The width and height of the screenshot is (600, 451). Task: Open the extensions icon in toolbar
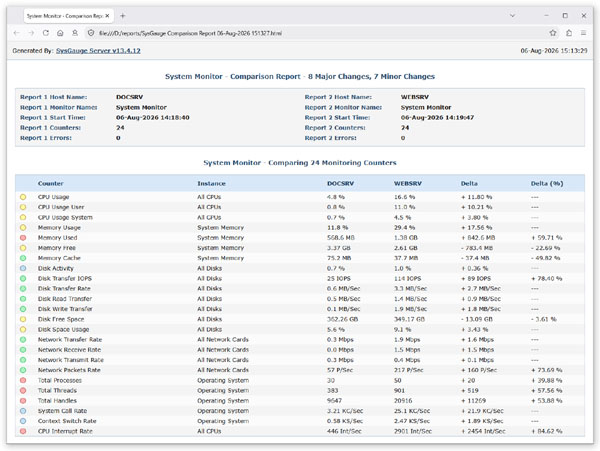click(x=569, y=33)
